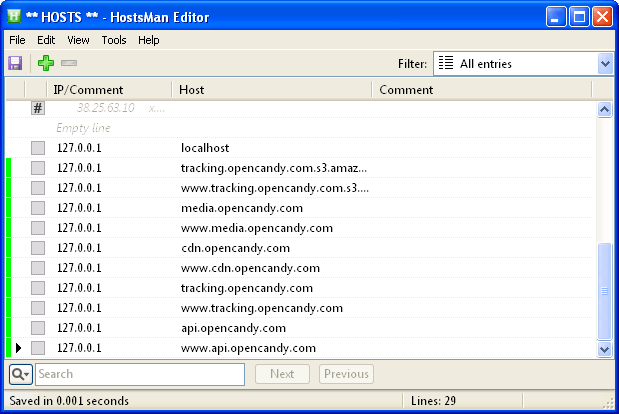Select host www.tracking.opencandy.com.s3....
The width and height of the screenshot is (619, 414).
point(275,188)
